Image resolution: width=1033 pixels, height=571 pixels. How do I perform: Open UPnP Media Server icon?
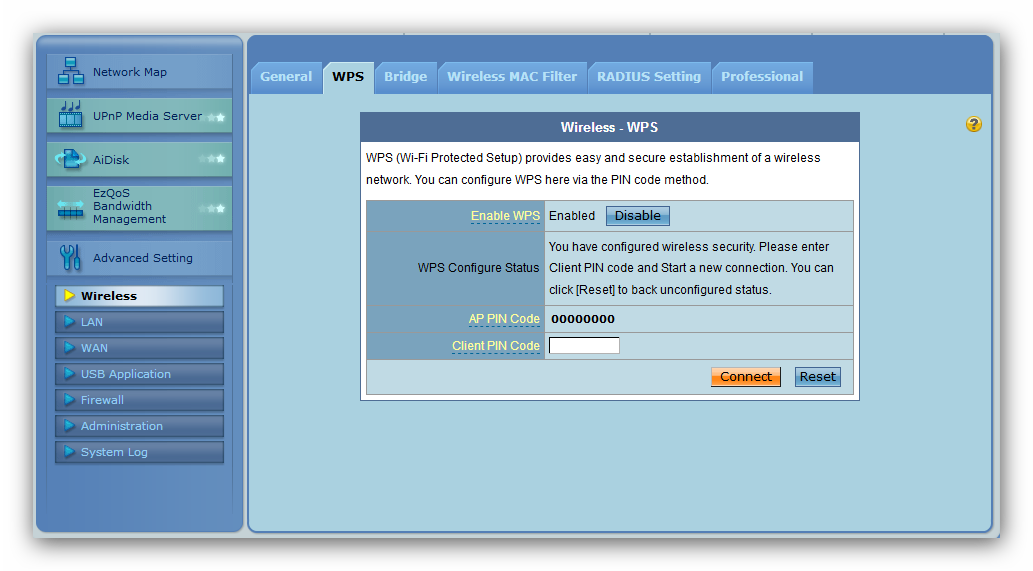point(71,116)
